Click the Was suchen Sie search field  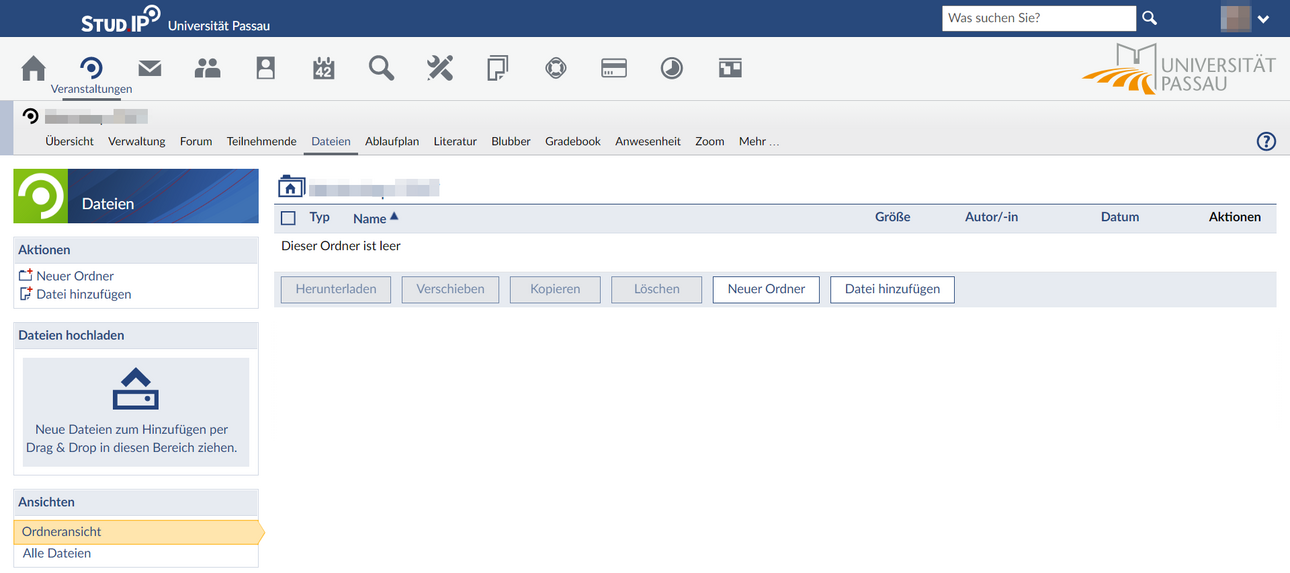(1039, 18)
